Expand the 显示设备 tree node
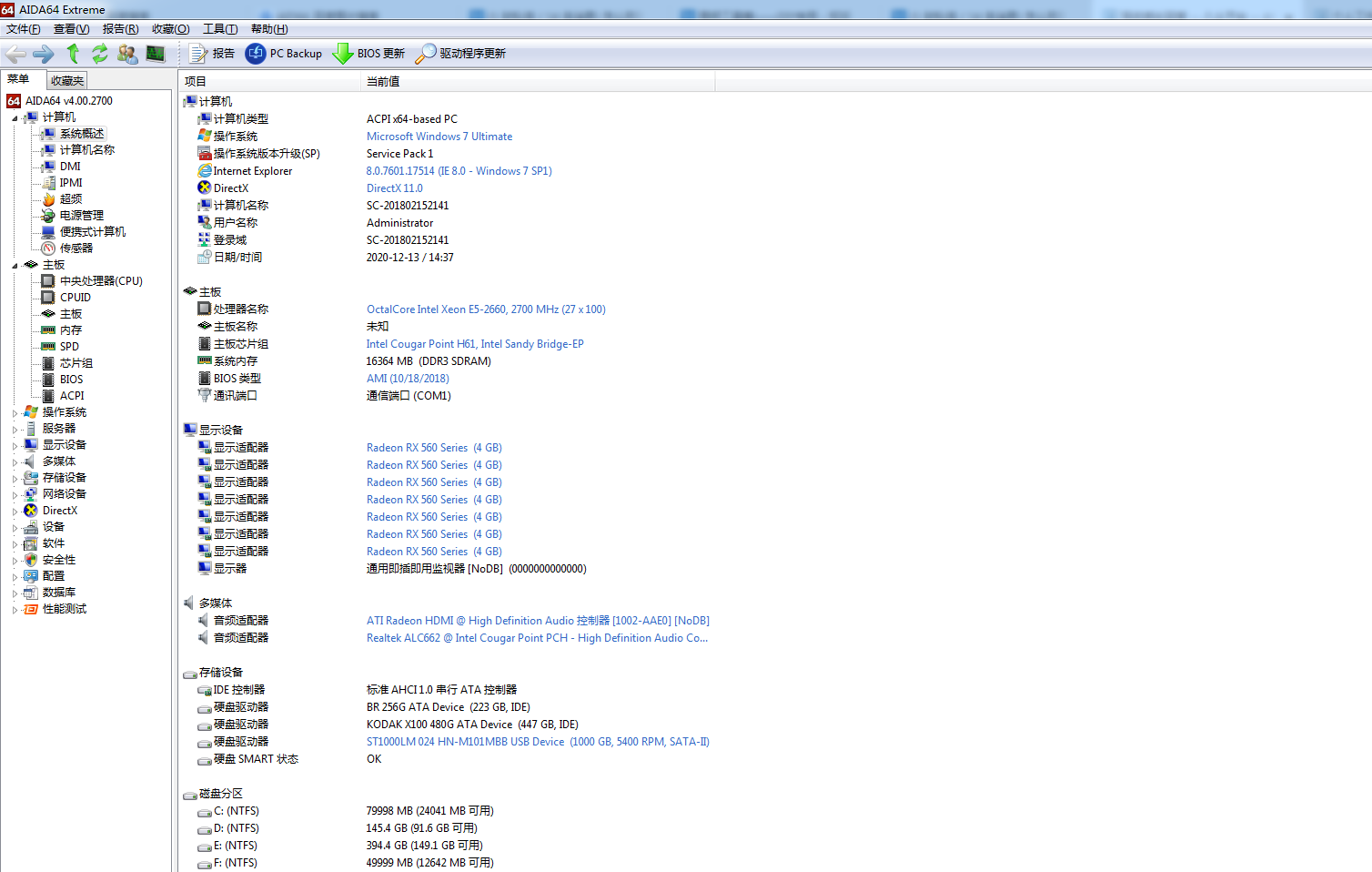The height and width of the screenshot is (872, 1372). pyautogui.click(x=15, y=446)
